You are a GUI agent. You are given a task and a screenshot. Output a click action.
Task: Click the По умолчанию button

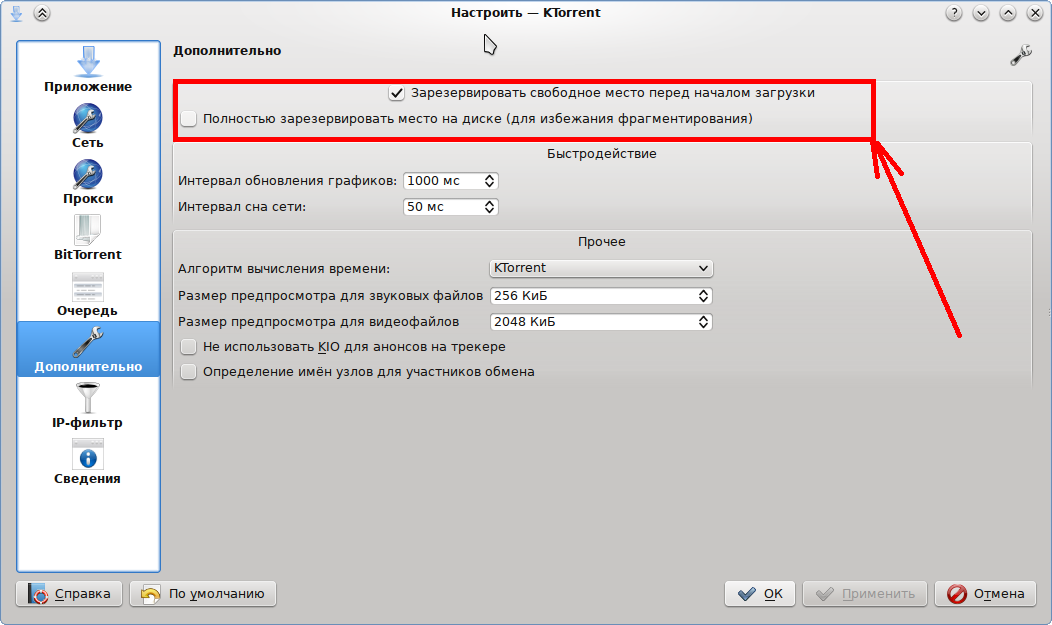(203, 593)
